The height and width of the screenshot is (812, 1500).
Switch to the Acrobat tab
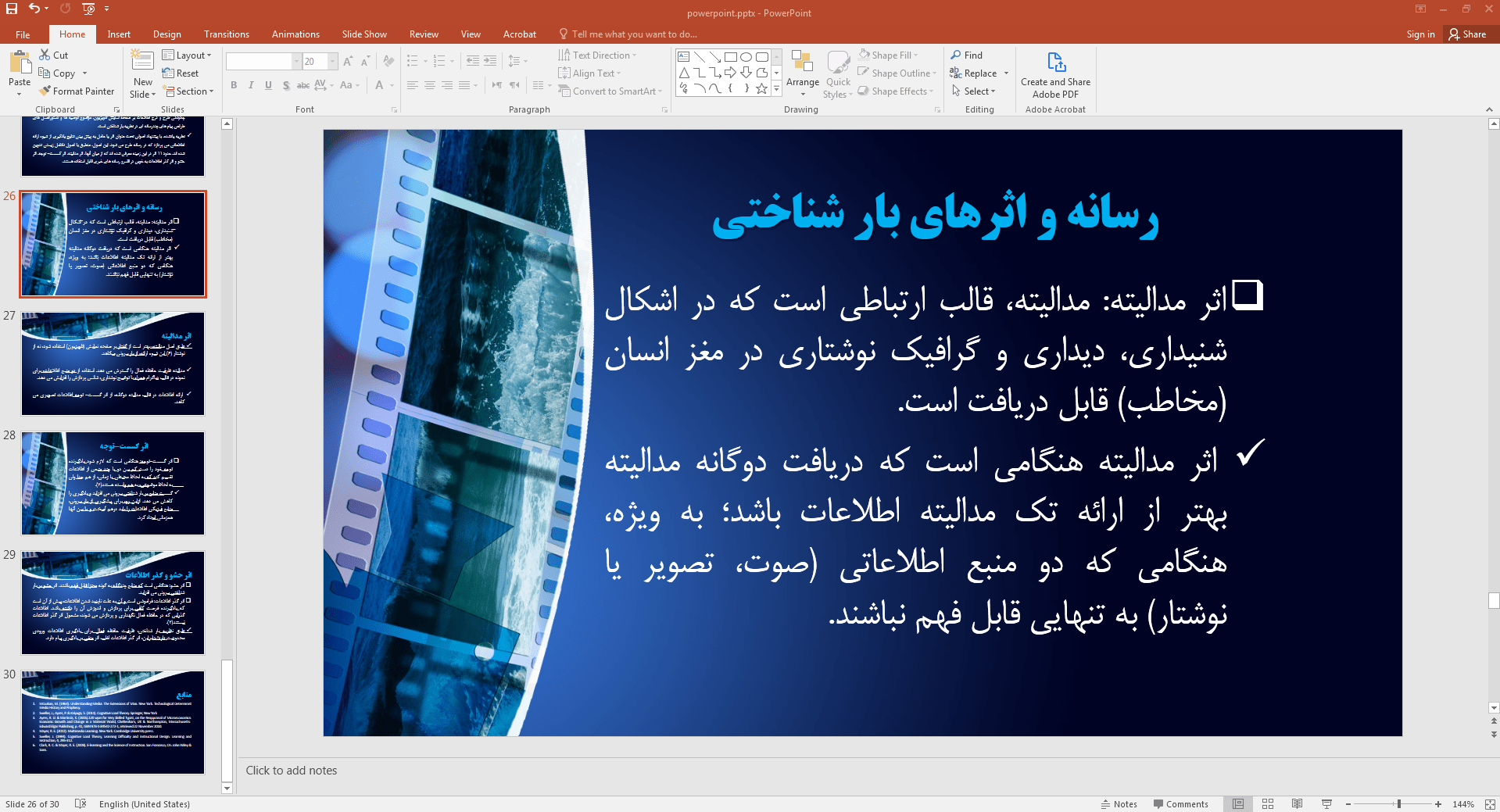tap(520, 34)
